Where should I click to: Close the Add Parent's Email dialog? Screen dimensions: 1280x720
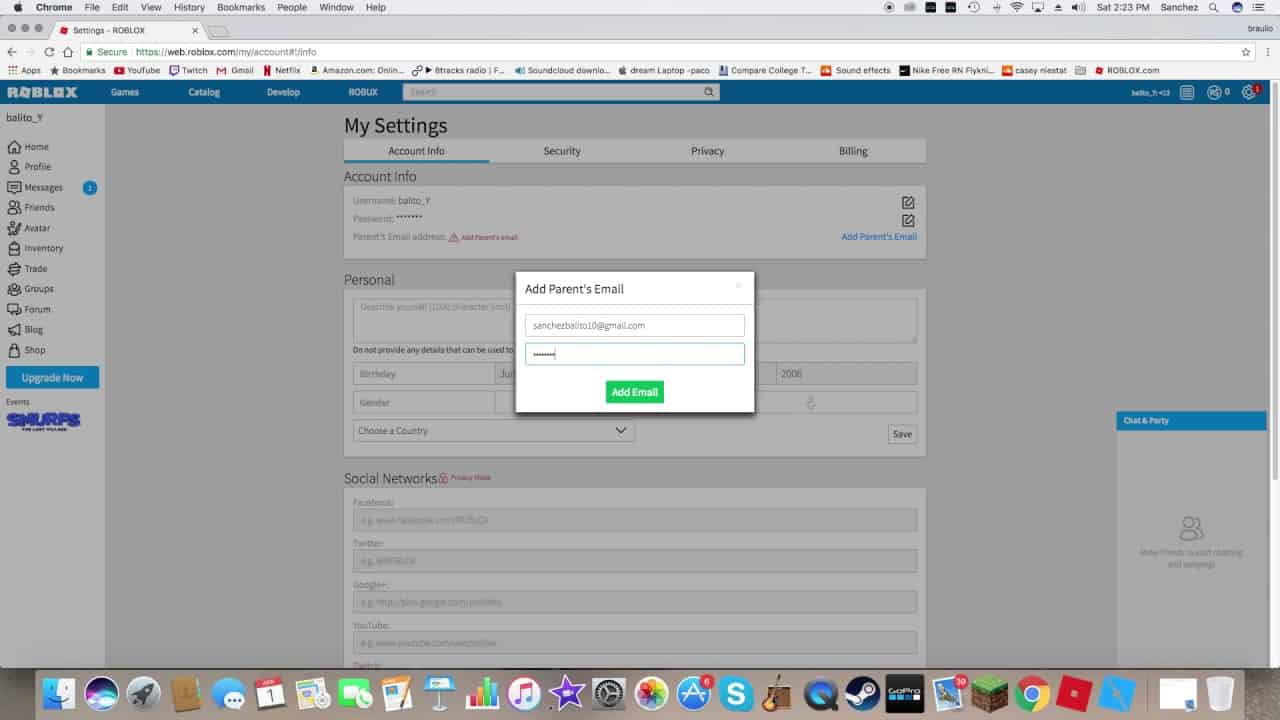pos(738,286)
